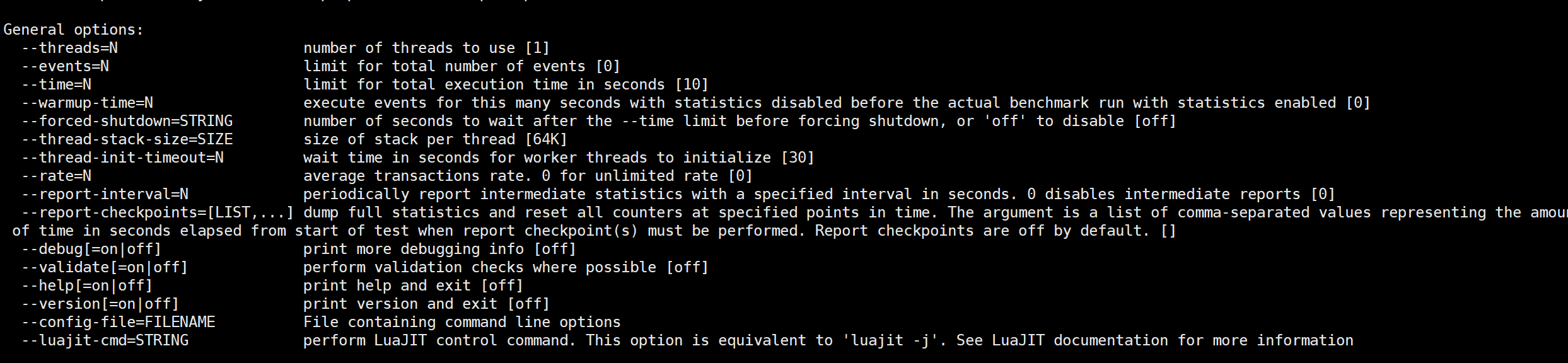The height and width of the screenshot is (363, 1568).
Task: Click the --debug[=on|off] option
Action: coord(91,249)
